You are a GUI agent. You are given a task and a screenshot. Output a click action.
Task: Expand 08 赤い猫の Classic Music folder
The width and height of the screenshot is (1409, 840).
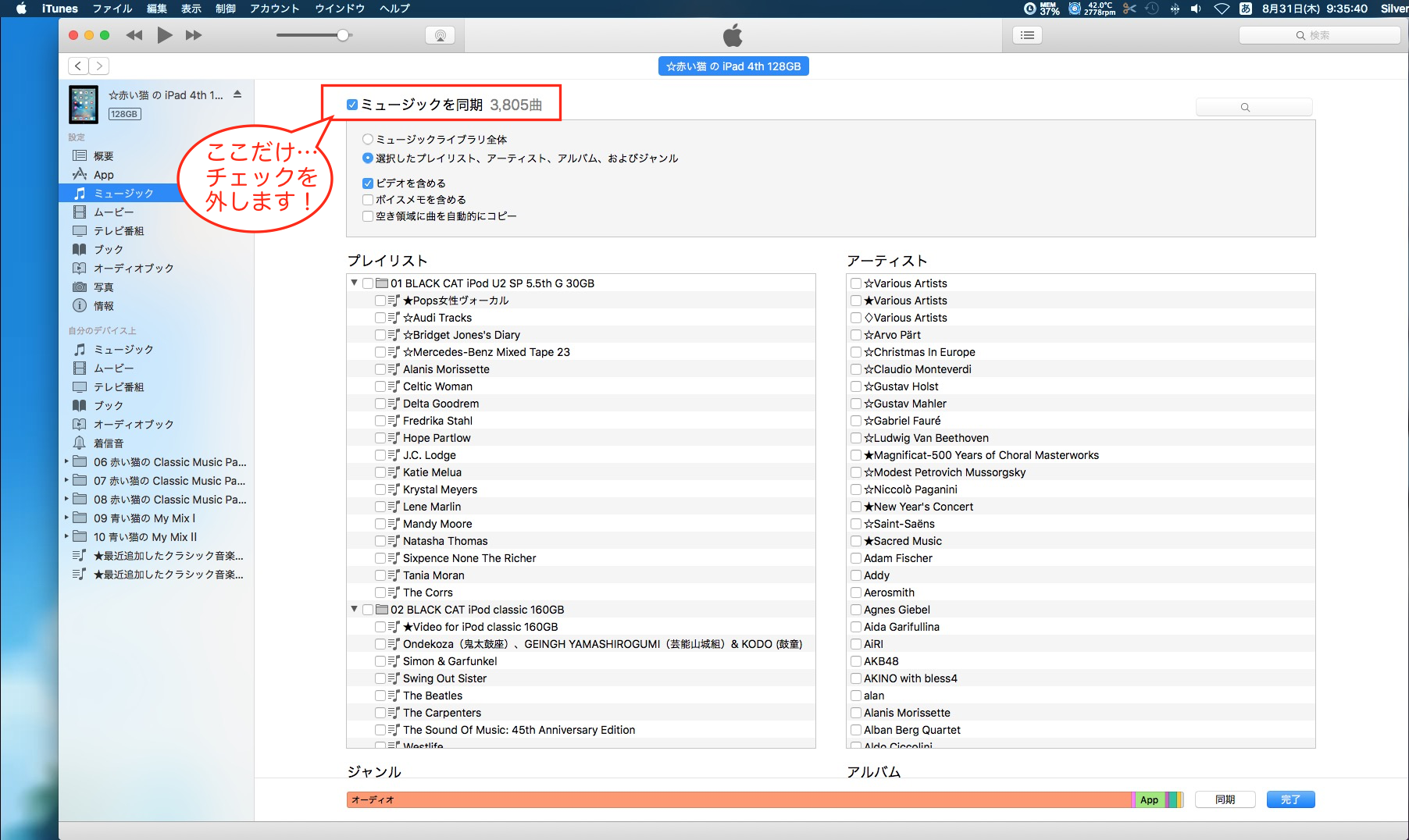(x=66, y=499)
